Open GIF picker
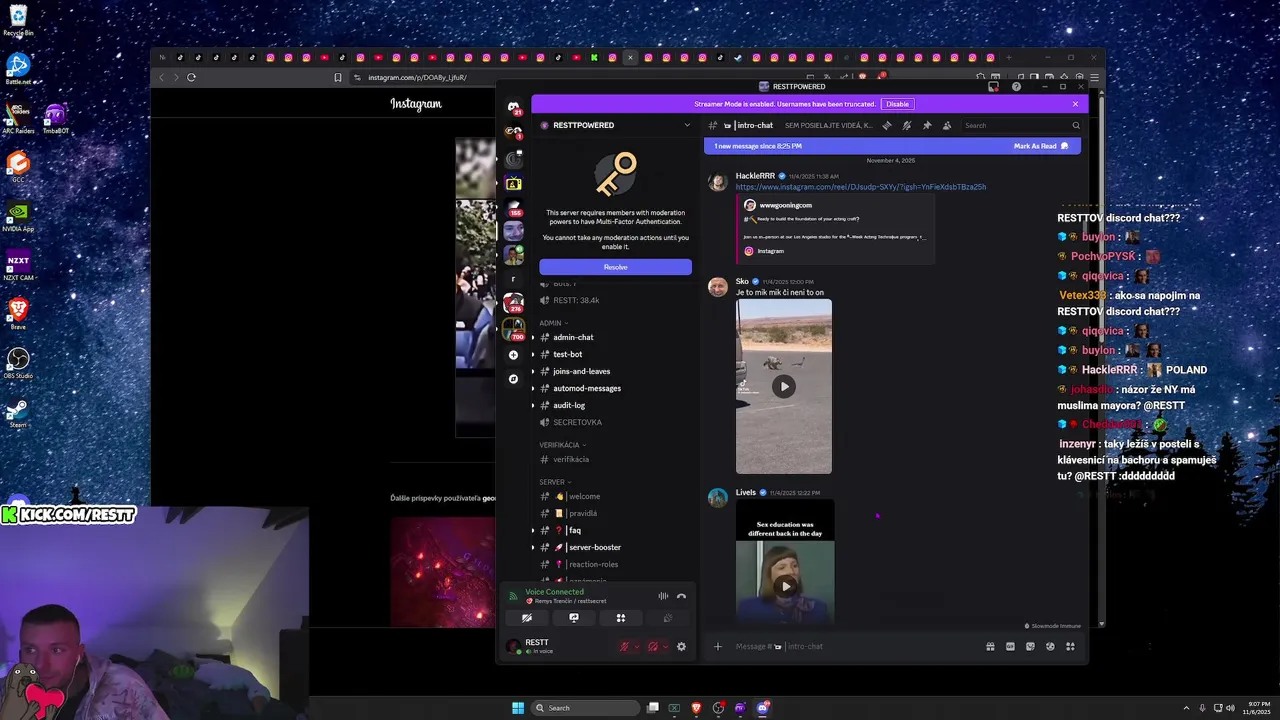 1010,646
